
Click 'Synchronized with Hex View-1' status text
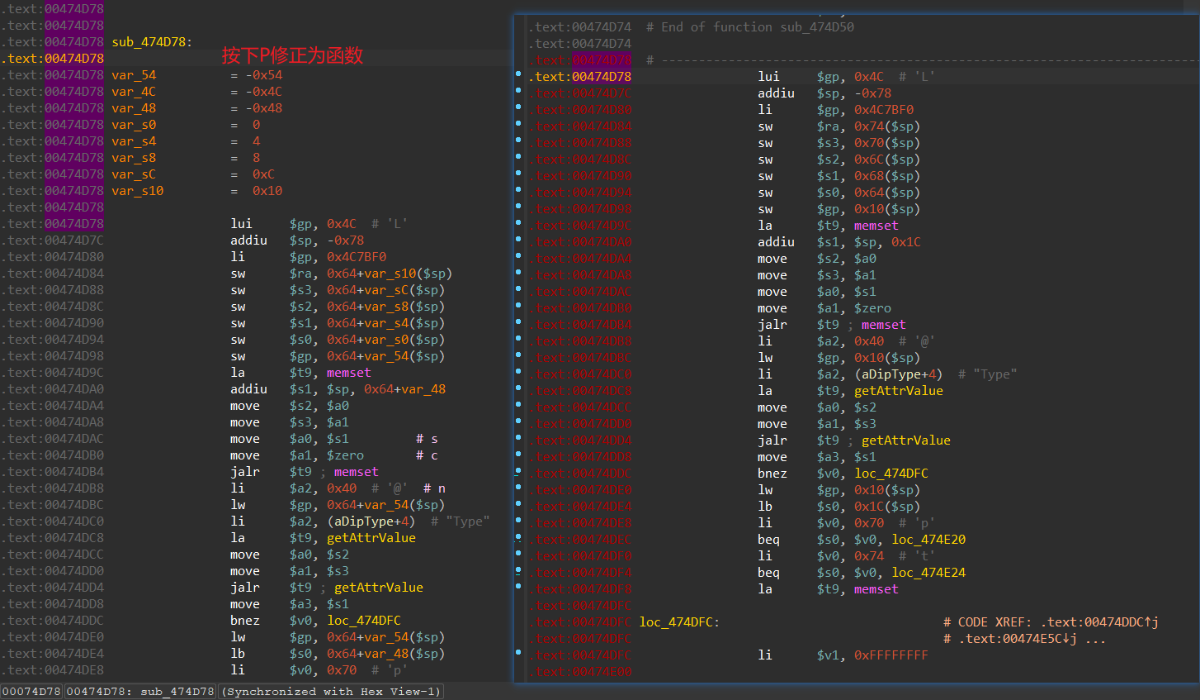tap(331, 692)
